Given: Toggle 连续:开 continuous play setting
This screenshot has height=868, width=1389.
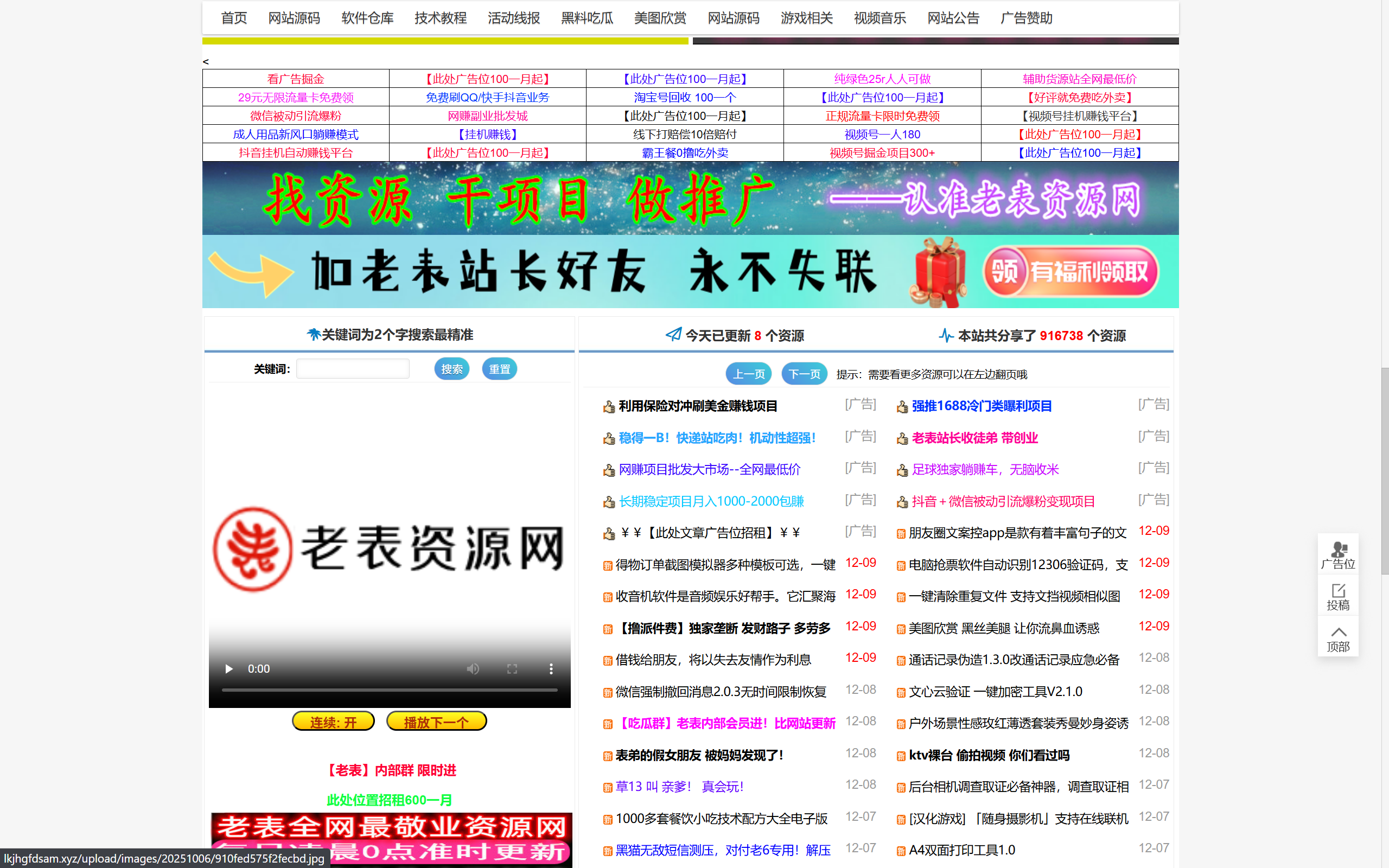Looking at the screenshot, I should coord(333,720).
